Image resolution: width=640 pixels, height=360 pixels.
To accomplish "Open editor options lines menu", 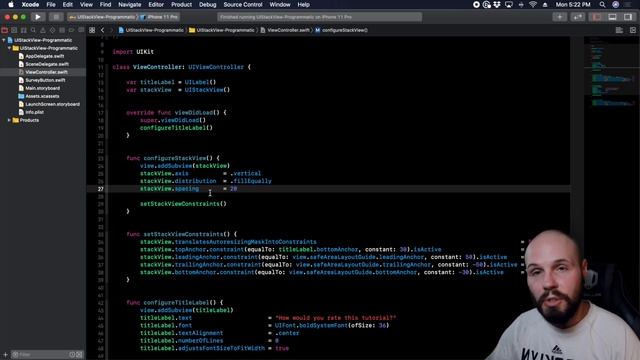I will pyautogui.click(x=619, y=30).
